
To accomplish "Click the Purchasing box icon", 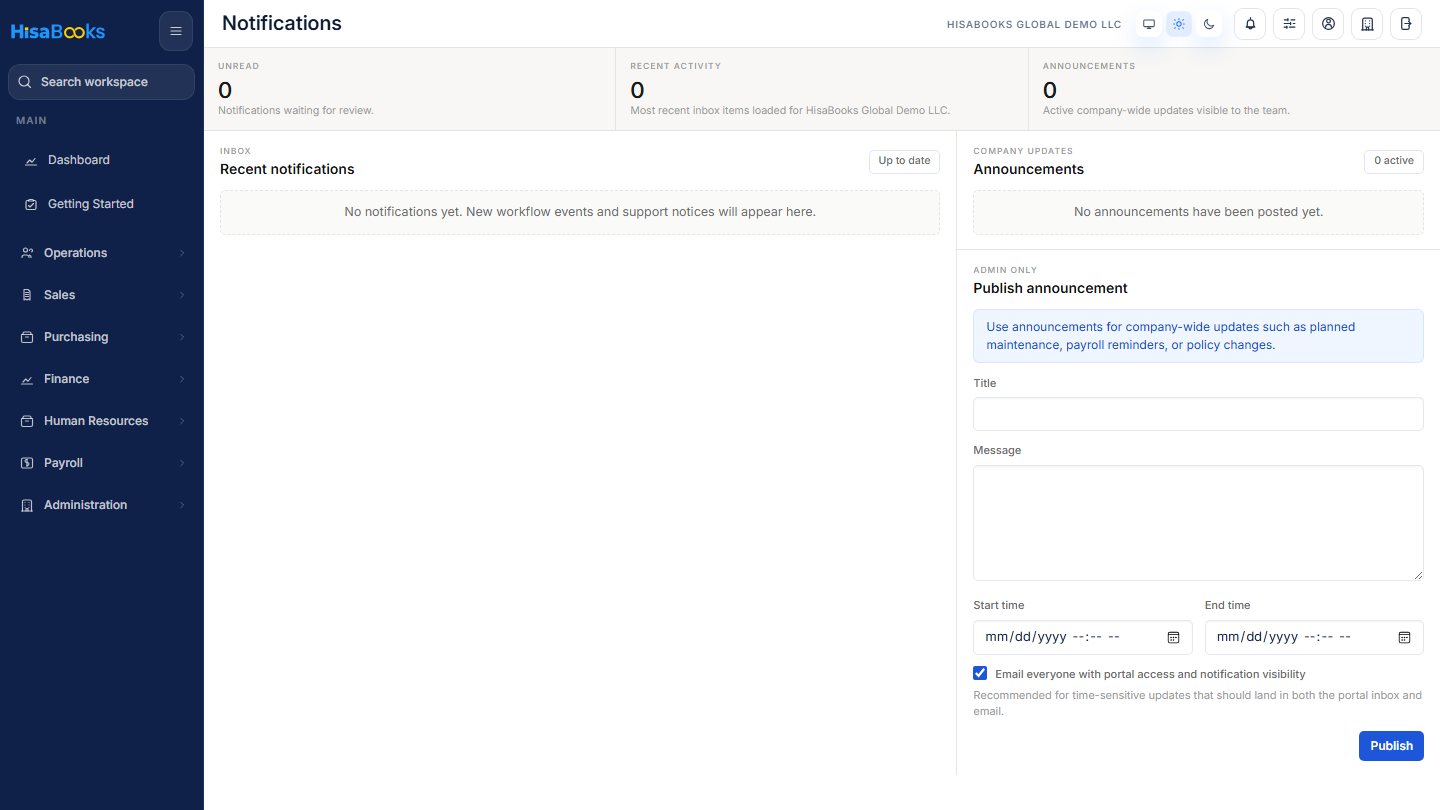I will point(27,337).
